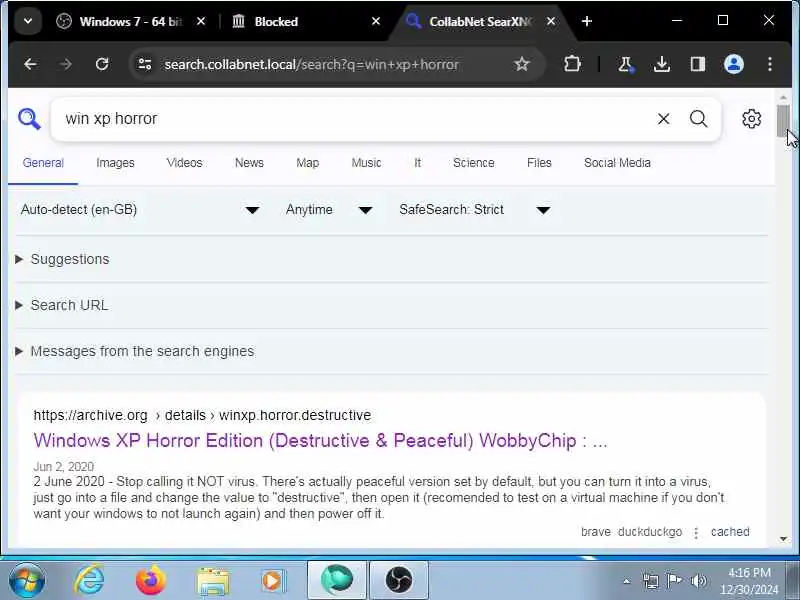The height and width of the screenshot is (600, 800).
Task: Bookmark this page with the star icon
Action: coord(521,64)
